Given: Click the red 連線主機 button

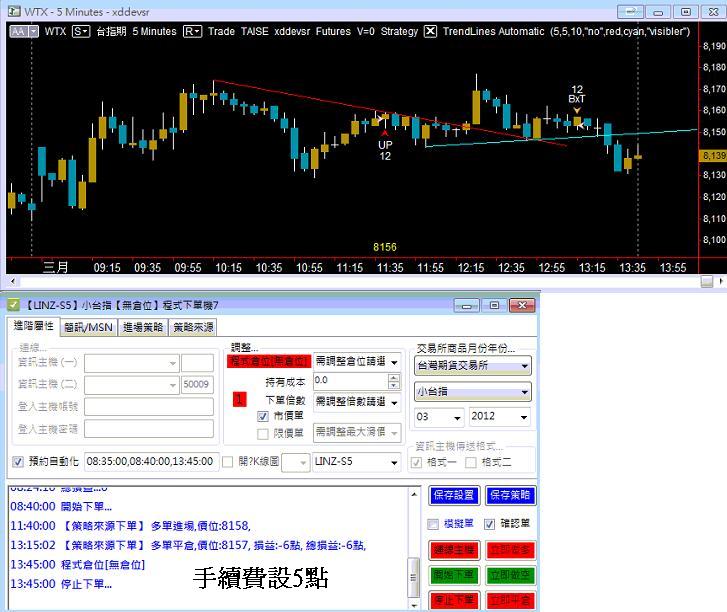Looking at the screenshot, I should (454, 550).
